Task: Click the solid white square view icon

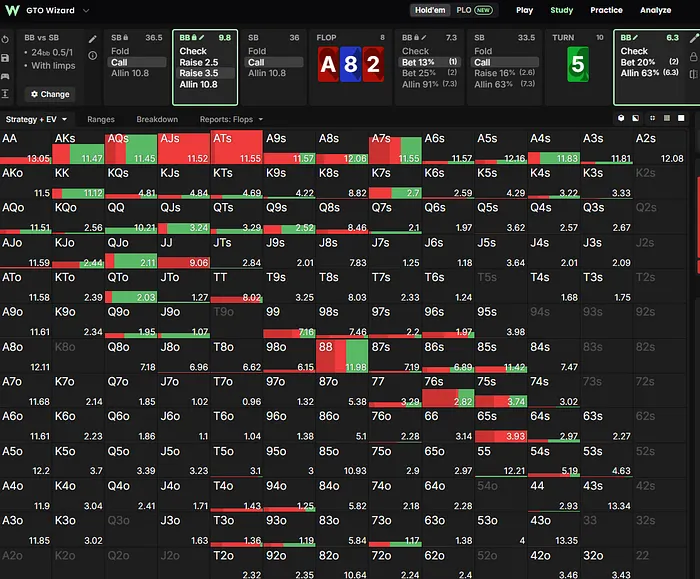Action: pos(681,118)
